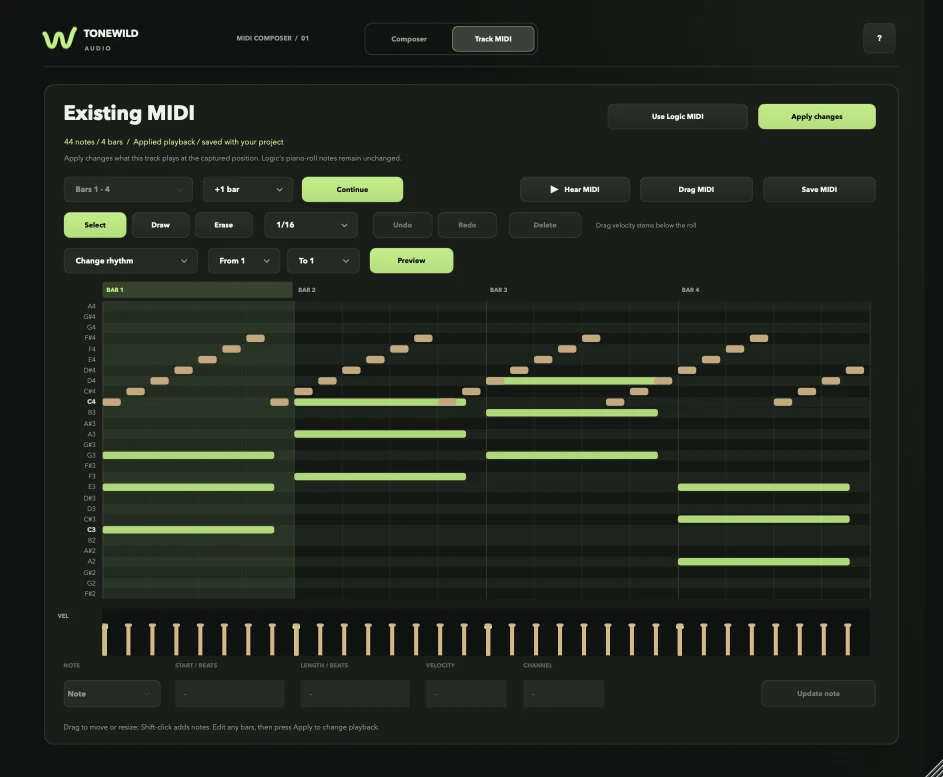The height and width of the screenshot is (777, 943).
Task: Open the +1 bar dropdown
Action: tap(248, 189)
